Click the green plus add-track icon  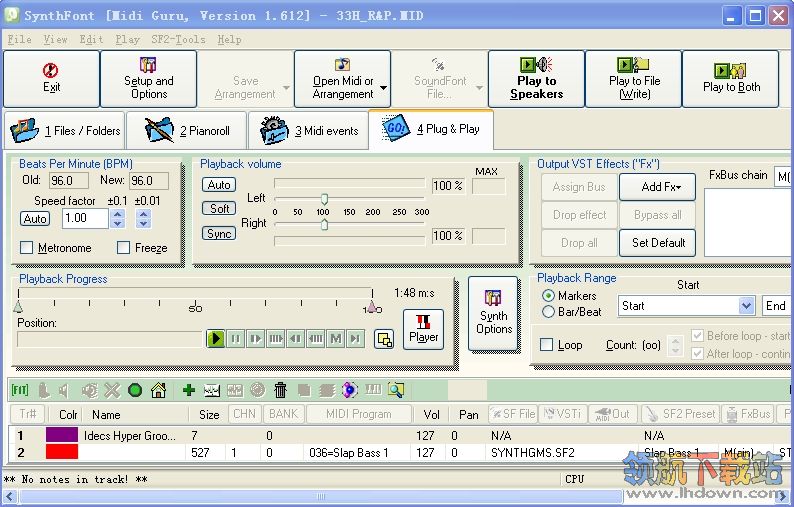[x=189, y=390]
